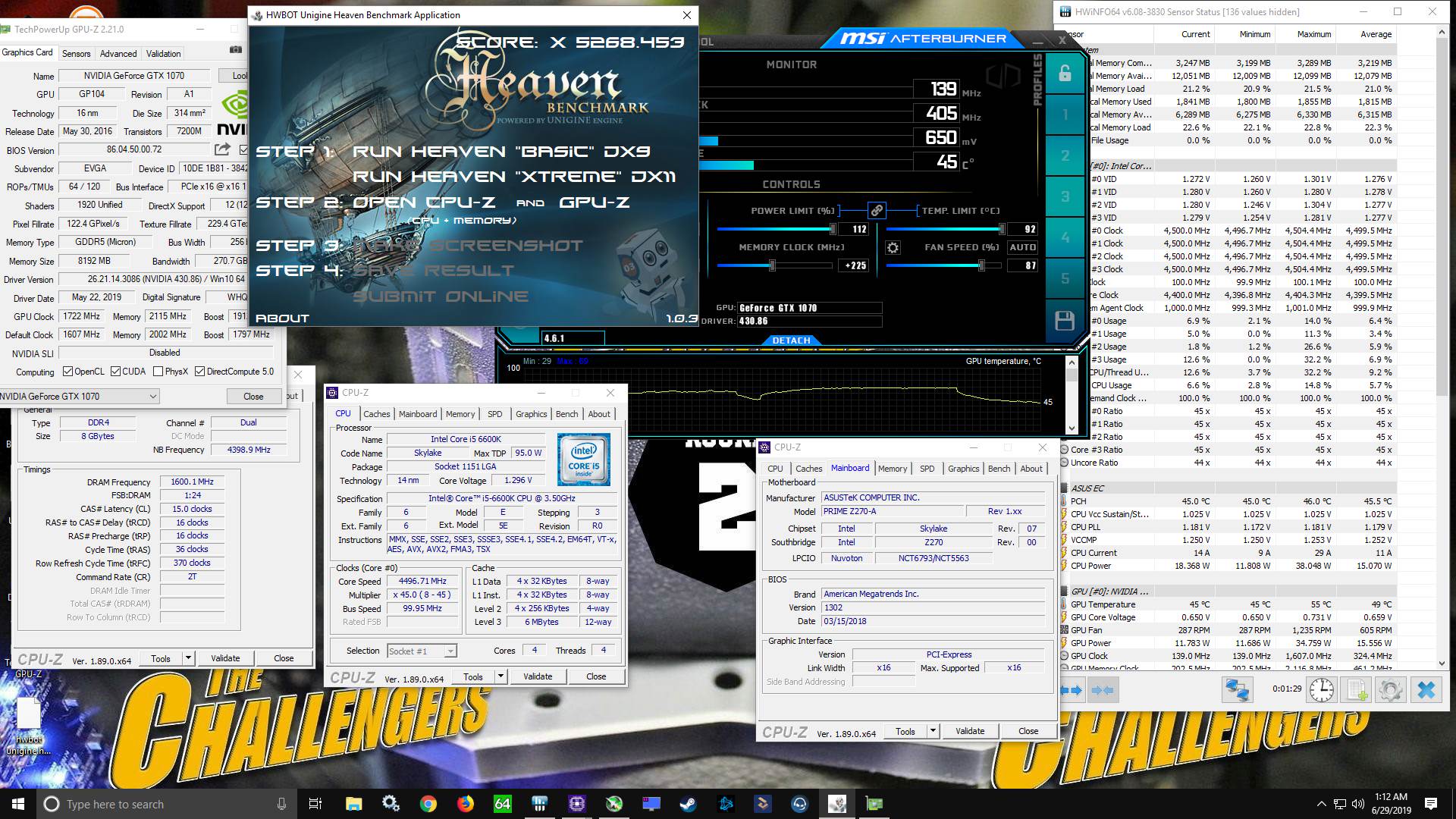The height and width of the screenshot is (819, 1456).
Task: Open Caches tab in CPU-Z CPU window
Action: [x=376, y=414]
